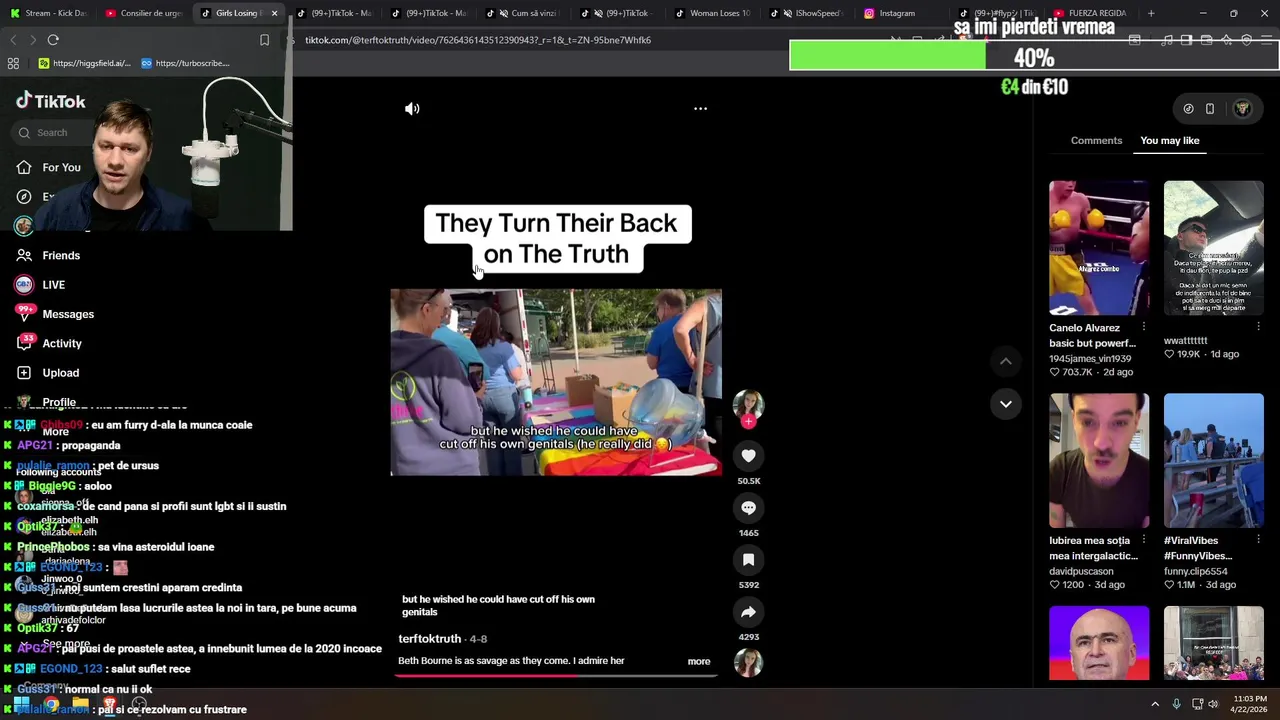
Task: Switch to the Comments tab
Action: click(1096, 140)
